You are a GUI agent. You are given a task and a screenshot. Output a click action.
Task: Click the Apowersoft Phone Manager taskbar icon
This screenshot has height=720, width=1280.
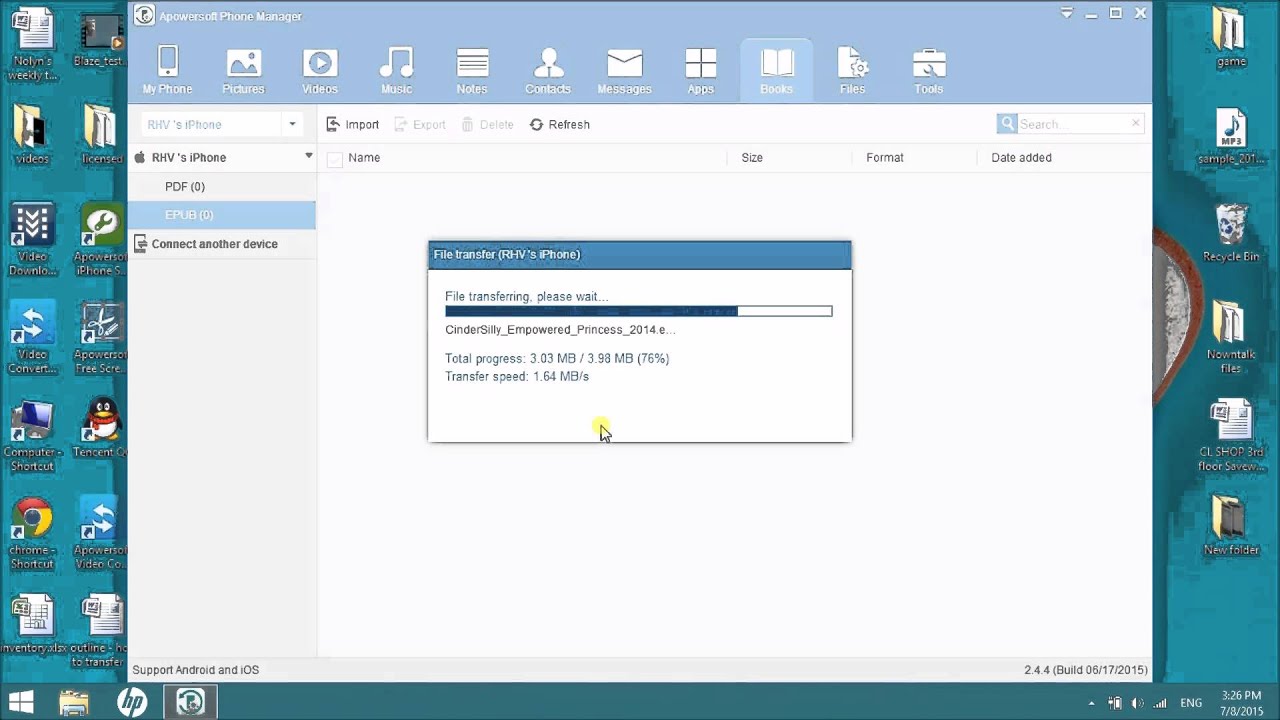pos(190,703)
